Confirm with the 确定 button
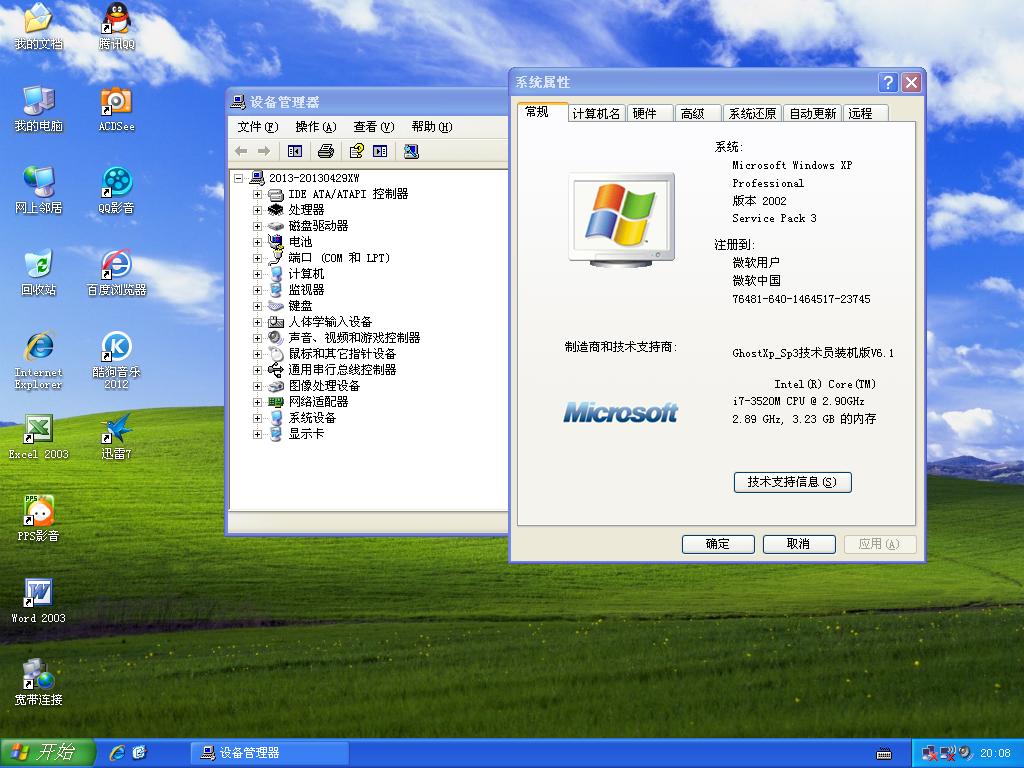This screenshot has height=768, width=1024. [718, 544]
